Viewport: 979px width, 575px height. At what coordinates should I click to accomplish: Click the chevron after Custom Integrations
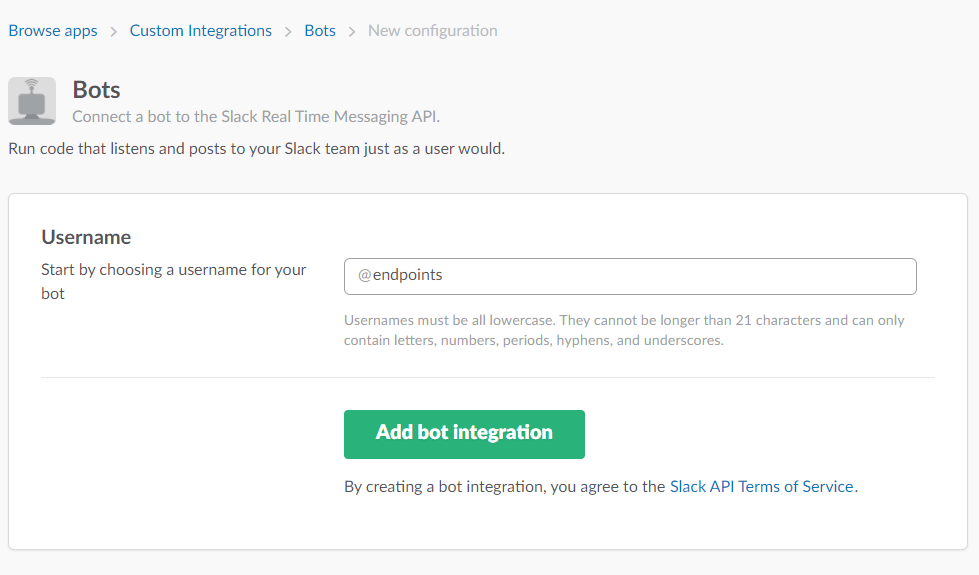point(288,32)
